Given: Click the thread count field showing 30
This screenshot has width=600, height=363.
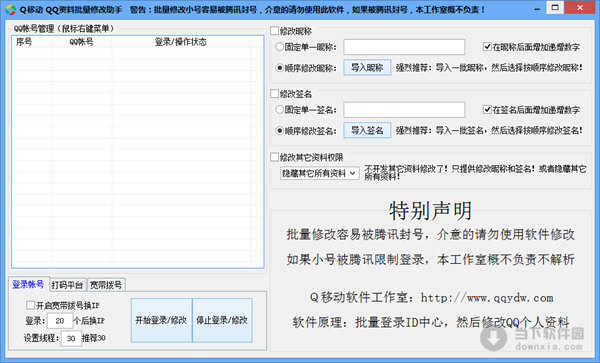Looking at the screenshot, I should pos(71,338).
